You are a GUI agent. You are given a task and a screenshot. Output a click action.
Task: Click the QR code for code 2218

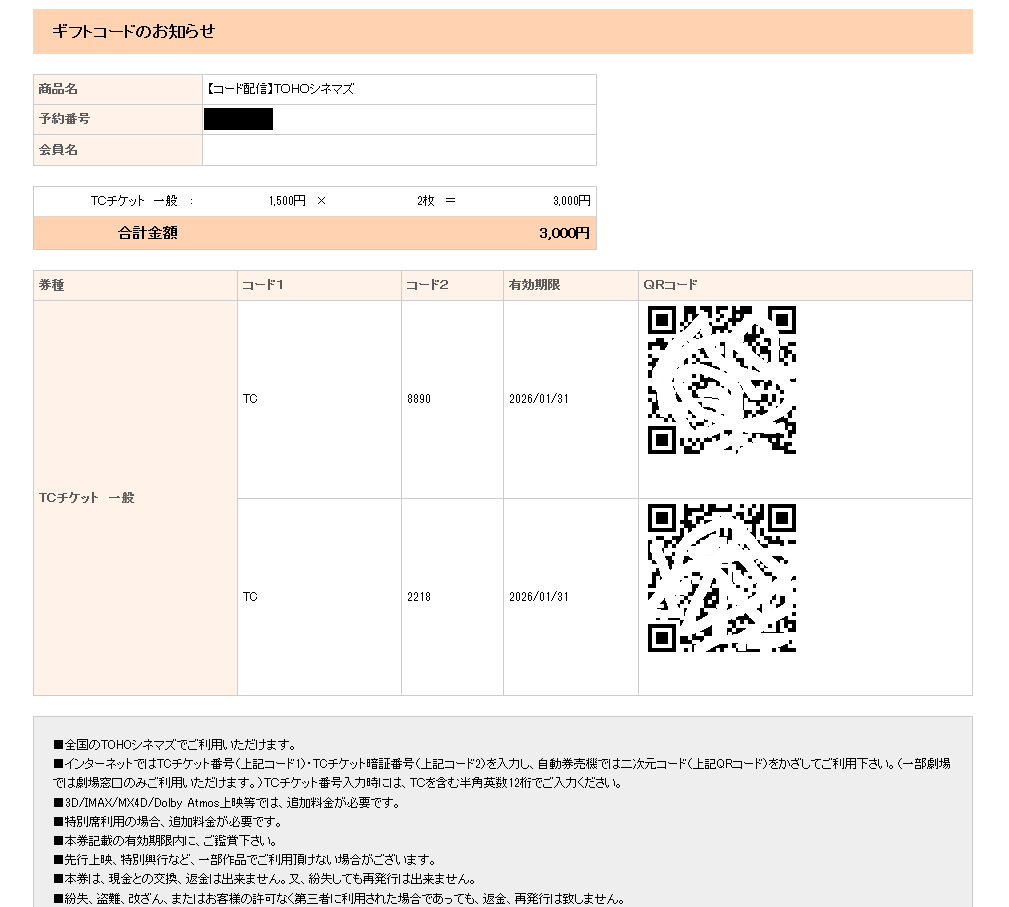click(x=721, y=578)
